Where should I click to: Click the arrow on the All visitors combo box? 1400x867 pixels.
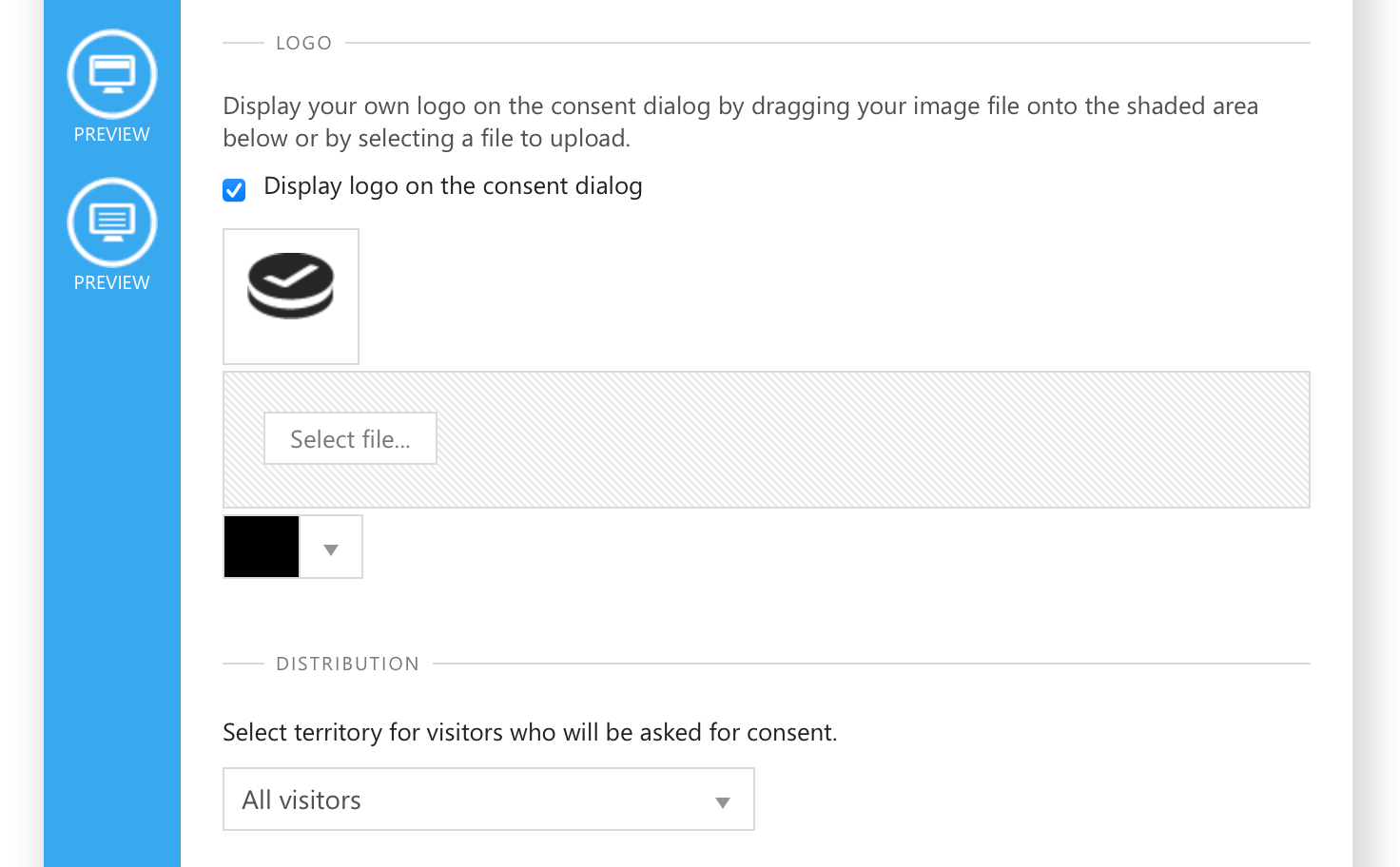click(x=723, y=802)
